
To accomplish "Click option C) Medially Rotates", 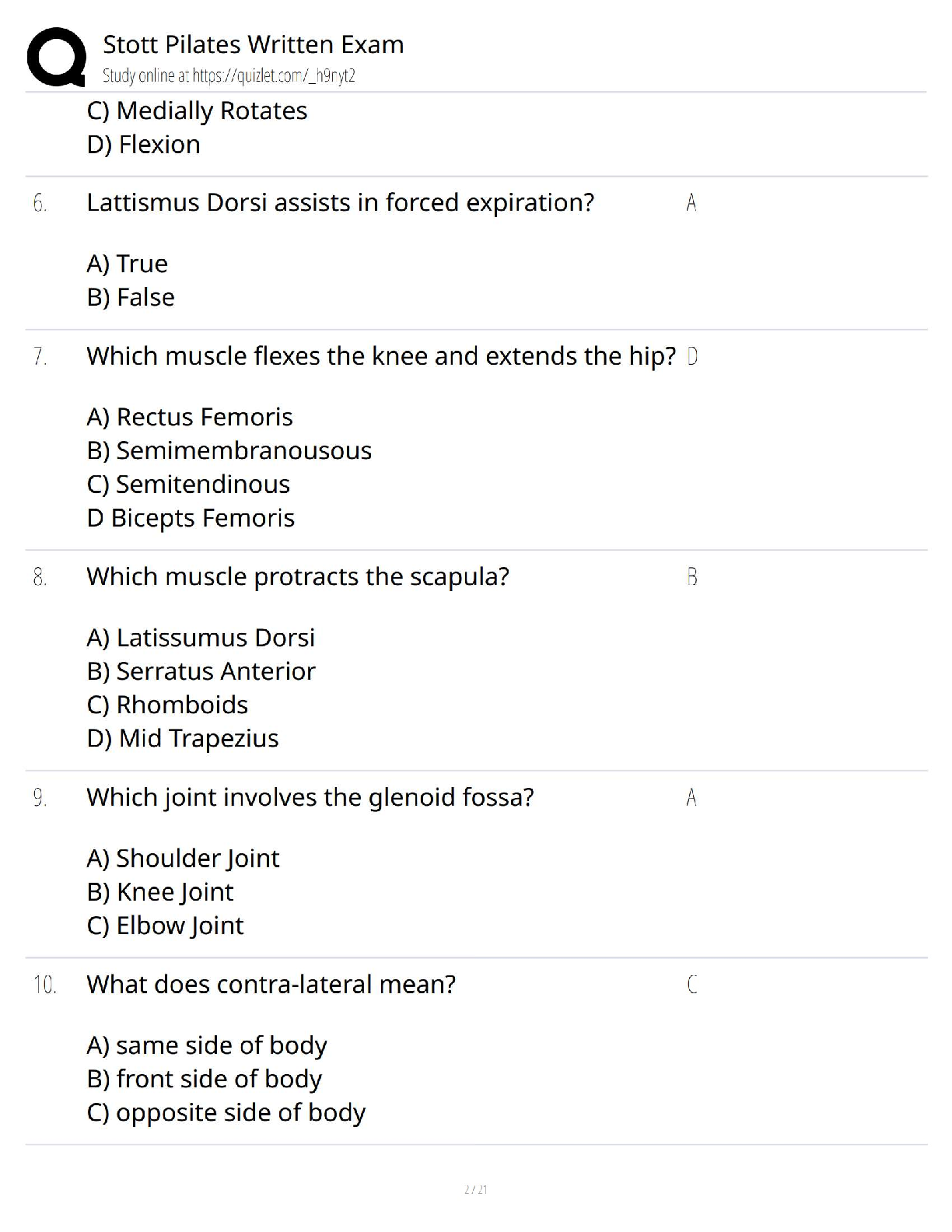I will coord(197,110).
